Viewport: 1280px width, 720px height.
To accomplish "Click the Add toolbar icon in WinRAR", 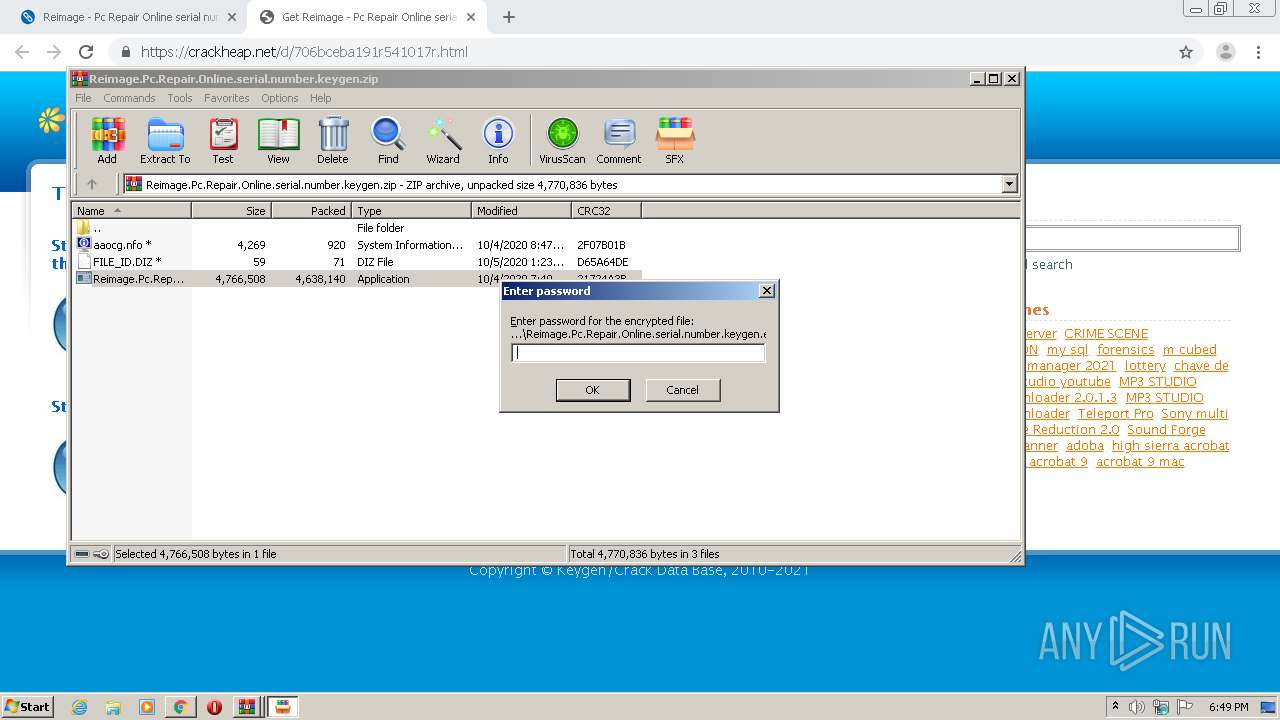I will 107,140.
